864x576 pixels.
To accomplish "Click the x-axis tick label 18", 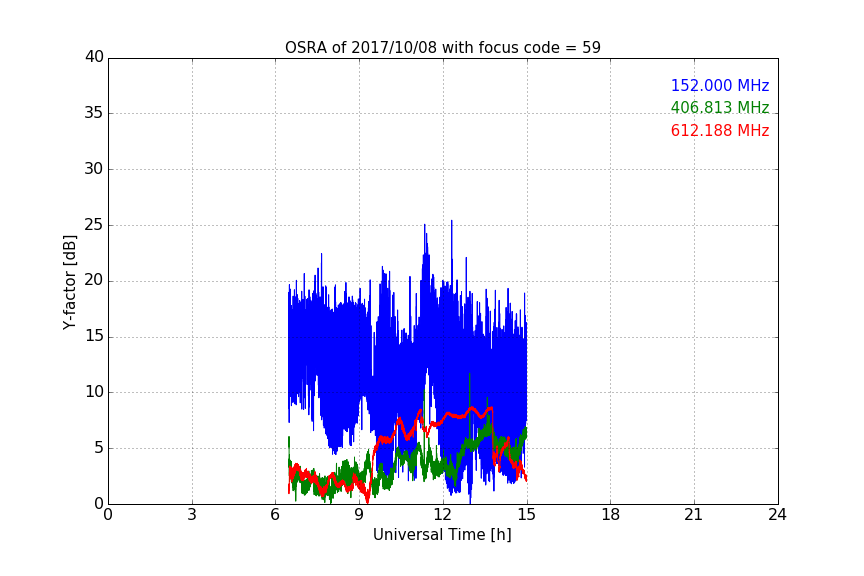I will [610, 515].
